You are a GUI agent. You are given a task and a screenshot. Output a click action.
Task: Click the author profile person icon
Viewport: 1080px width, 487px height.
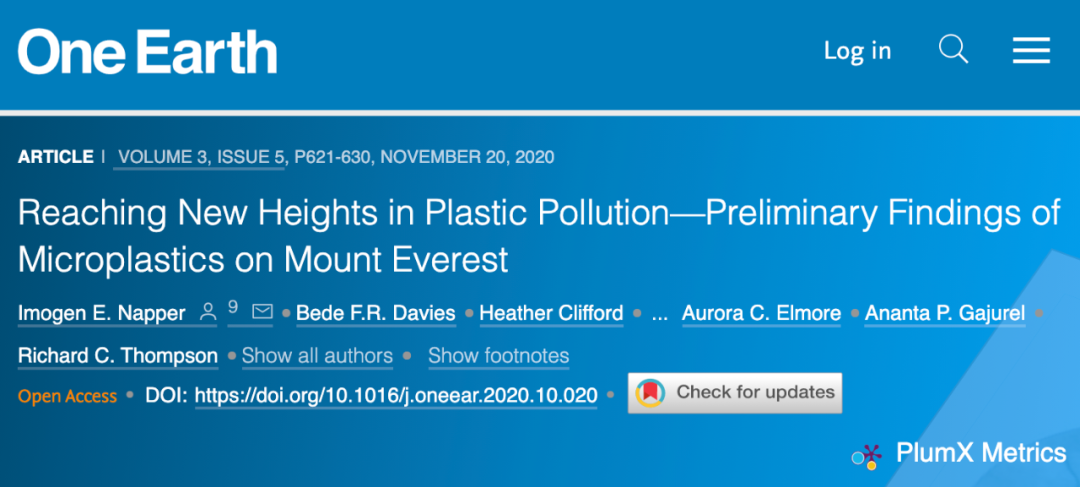tap(208, 313)
